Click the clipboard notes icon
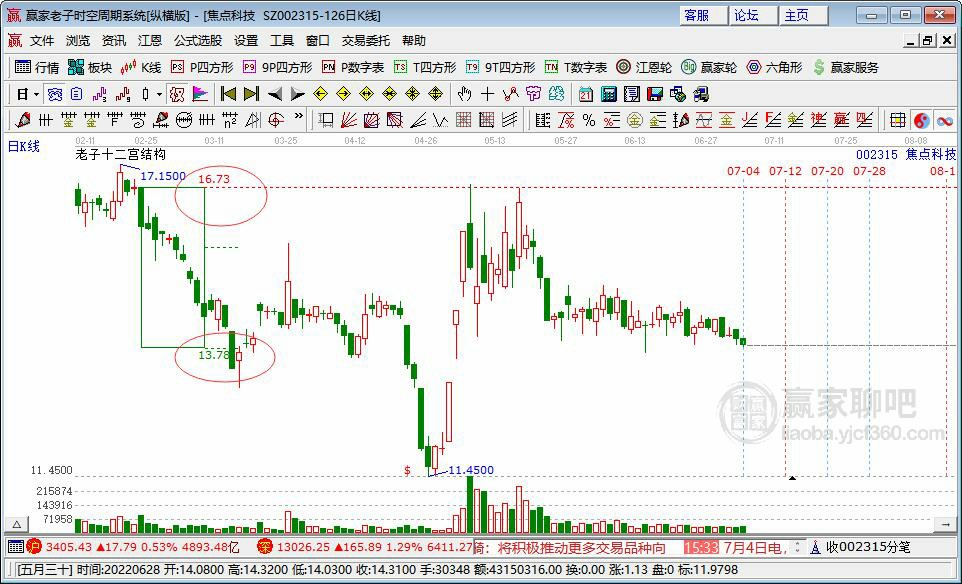 (76, 94)
